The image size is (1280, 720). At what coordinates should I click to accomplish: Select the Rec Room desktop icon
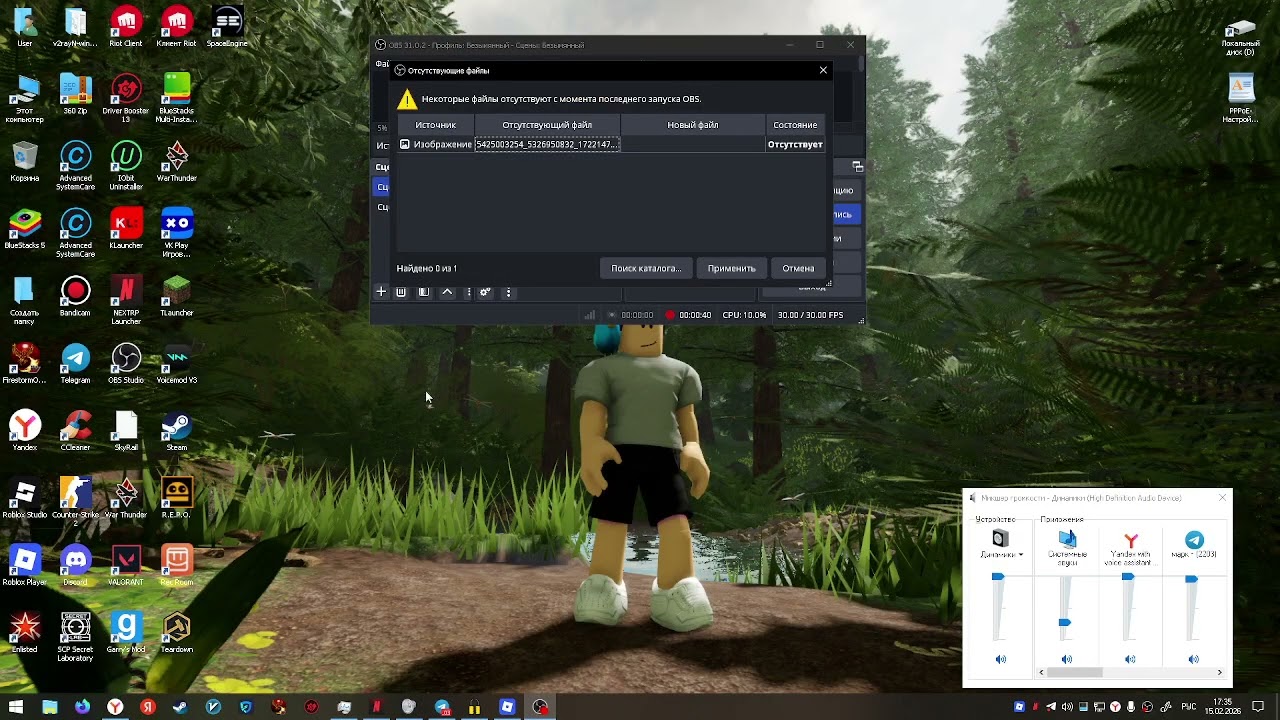click(177, 566)
